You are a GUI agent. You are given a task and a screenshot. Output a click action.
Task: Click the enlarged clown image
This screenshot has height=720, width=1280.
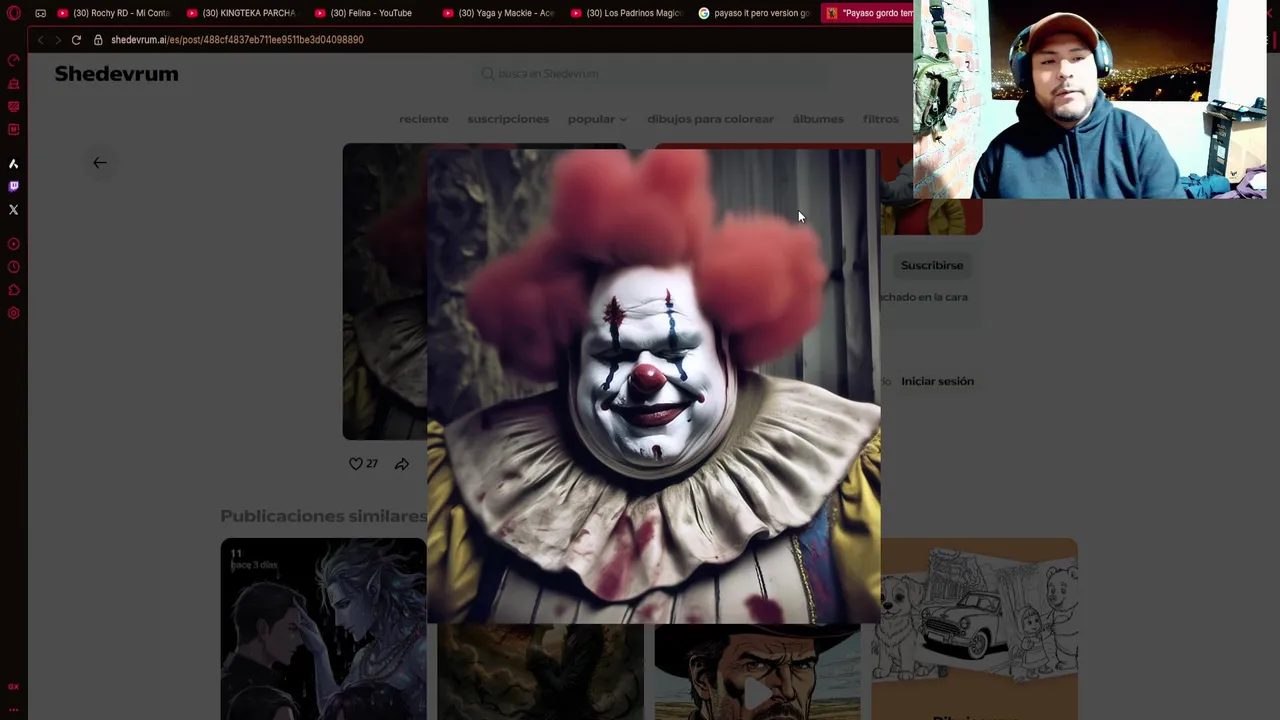click(654, 387)
